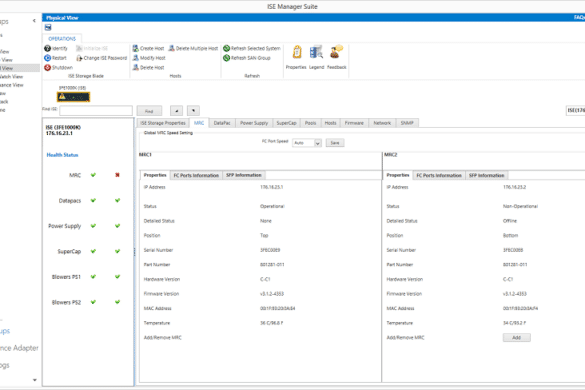Viewport: 585px width, 390px height.
Task: Open MRC1 SFP Information tab
Action: [244, 175]
